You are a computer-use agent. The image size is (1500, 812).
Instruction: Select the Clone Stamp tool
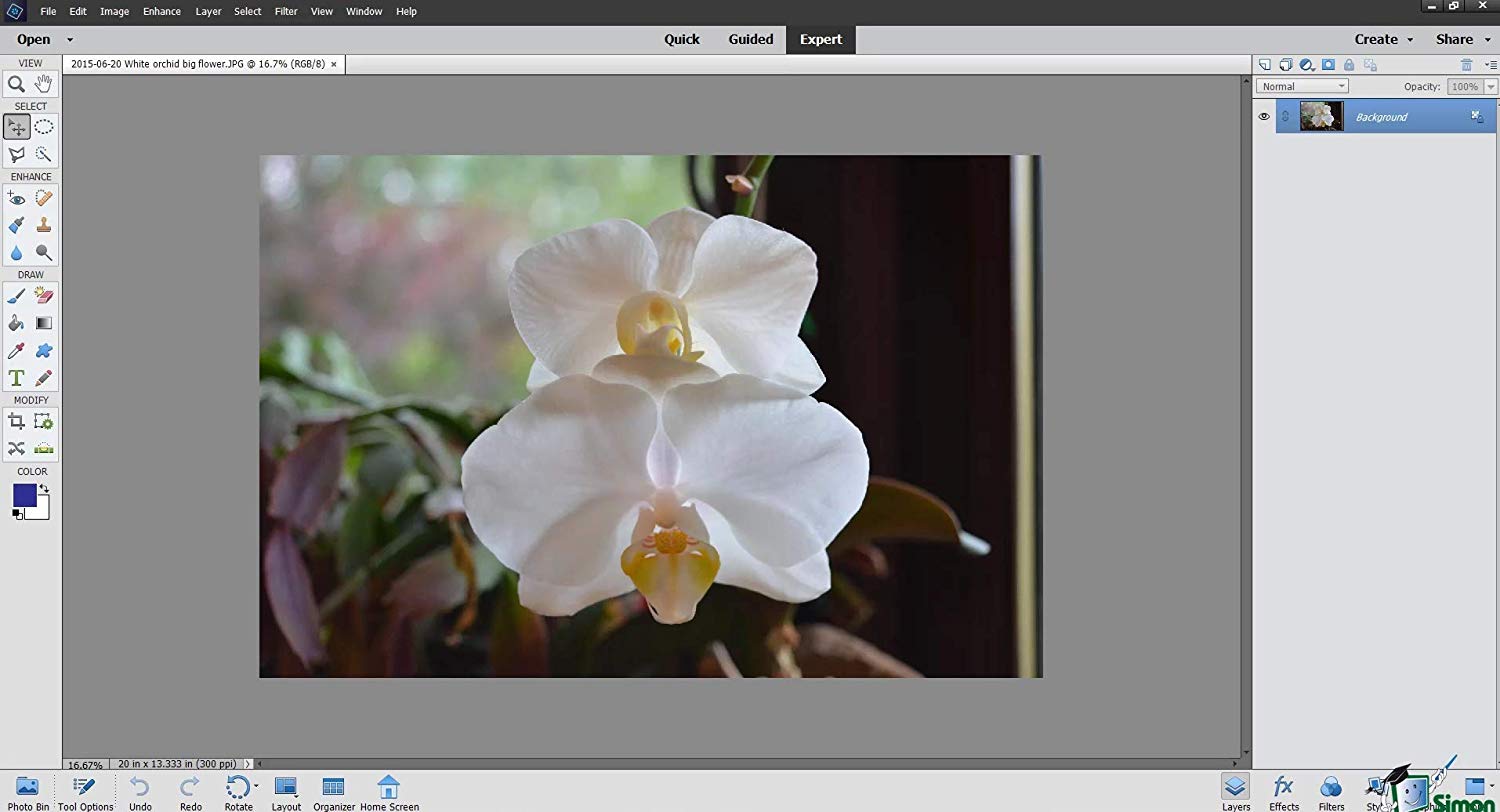tap(44, 225)
